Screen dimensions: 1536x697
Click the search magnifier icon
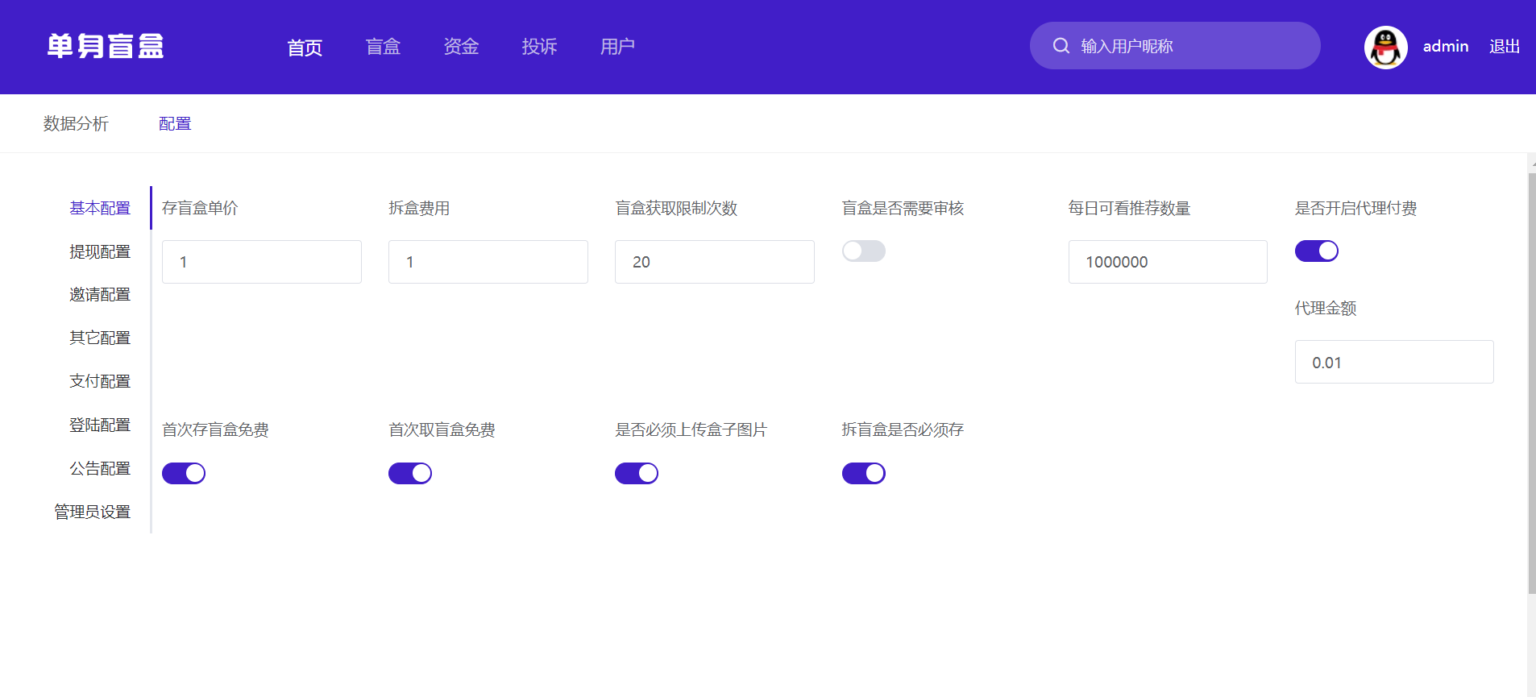pyautogui.click(x=1061, y=45)
